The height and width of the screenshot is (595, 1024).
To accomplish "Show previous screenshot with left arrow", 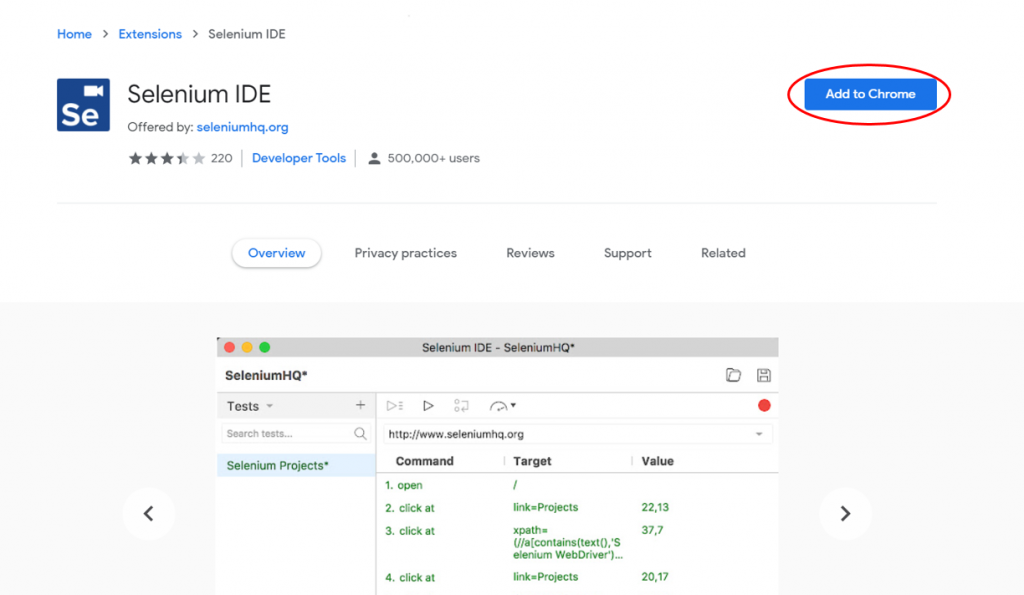I will pyautogui.click(x=149, y=513).
